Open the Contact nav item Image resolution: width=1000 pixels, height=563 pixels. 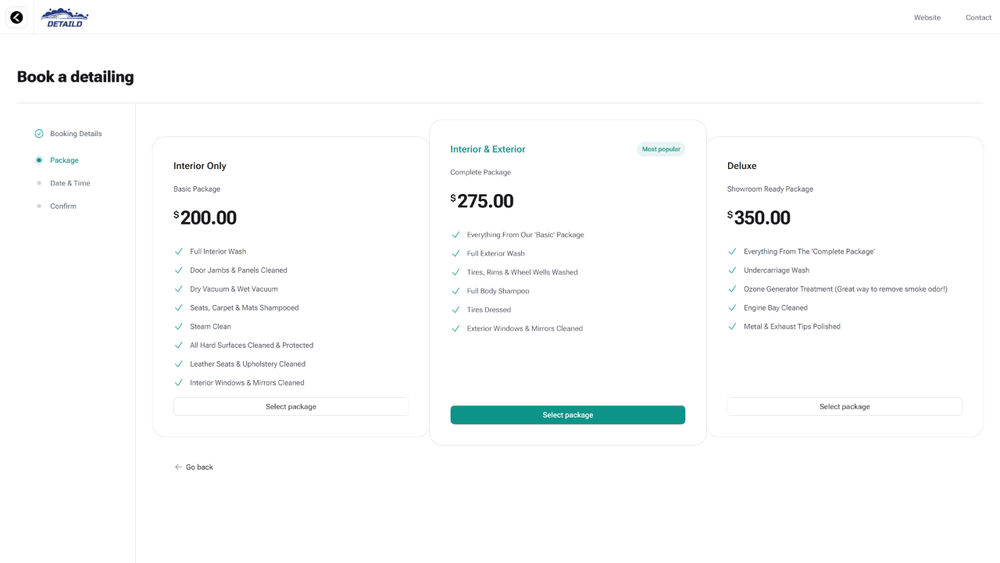click(978, 18)
